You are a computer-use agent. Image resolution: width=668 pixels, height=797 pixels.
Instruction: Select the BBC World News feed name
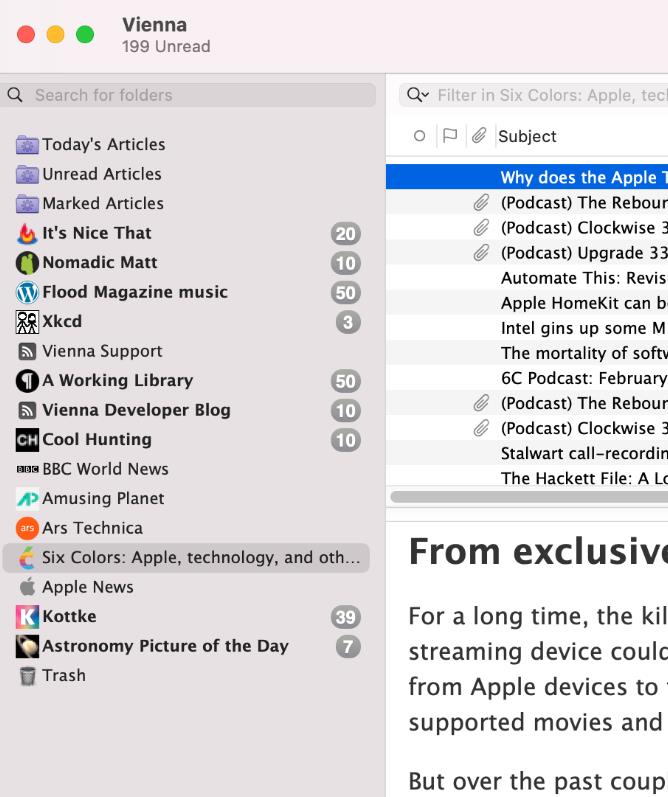(x=105, y=469)
